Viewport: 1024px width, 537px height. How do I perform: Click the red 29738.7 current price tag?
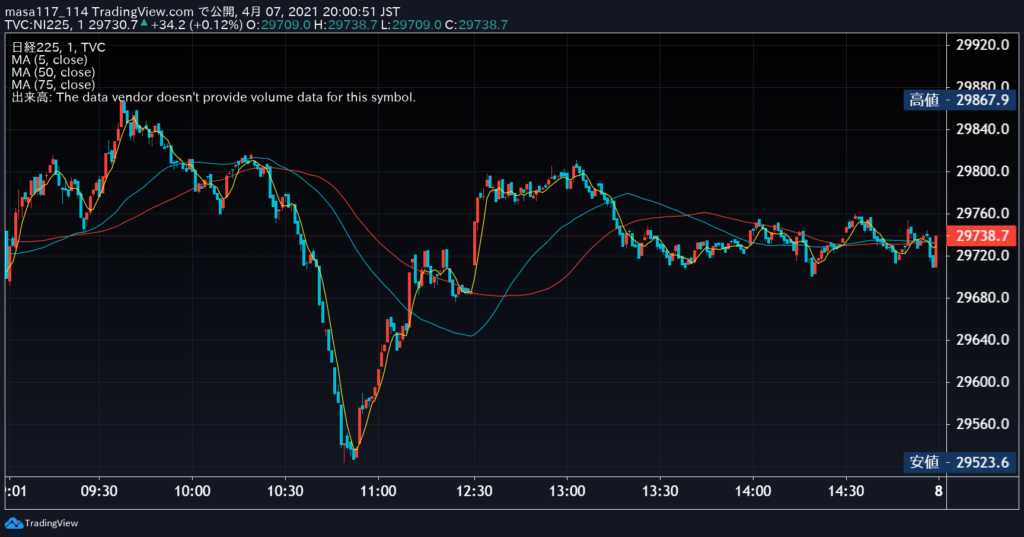click(x=982, y=236)
